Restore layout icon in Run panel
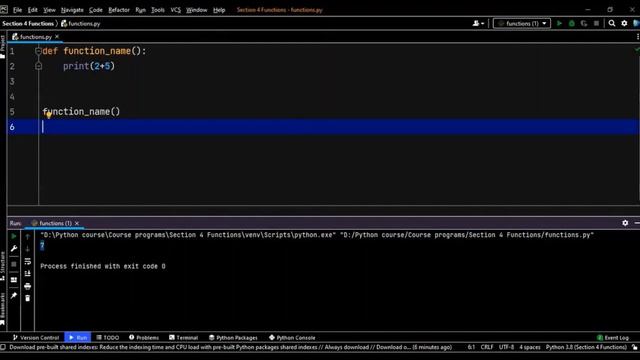This screenshot has width=640, height=360. [13, 280]
